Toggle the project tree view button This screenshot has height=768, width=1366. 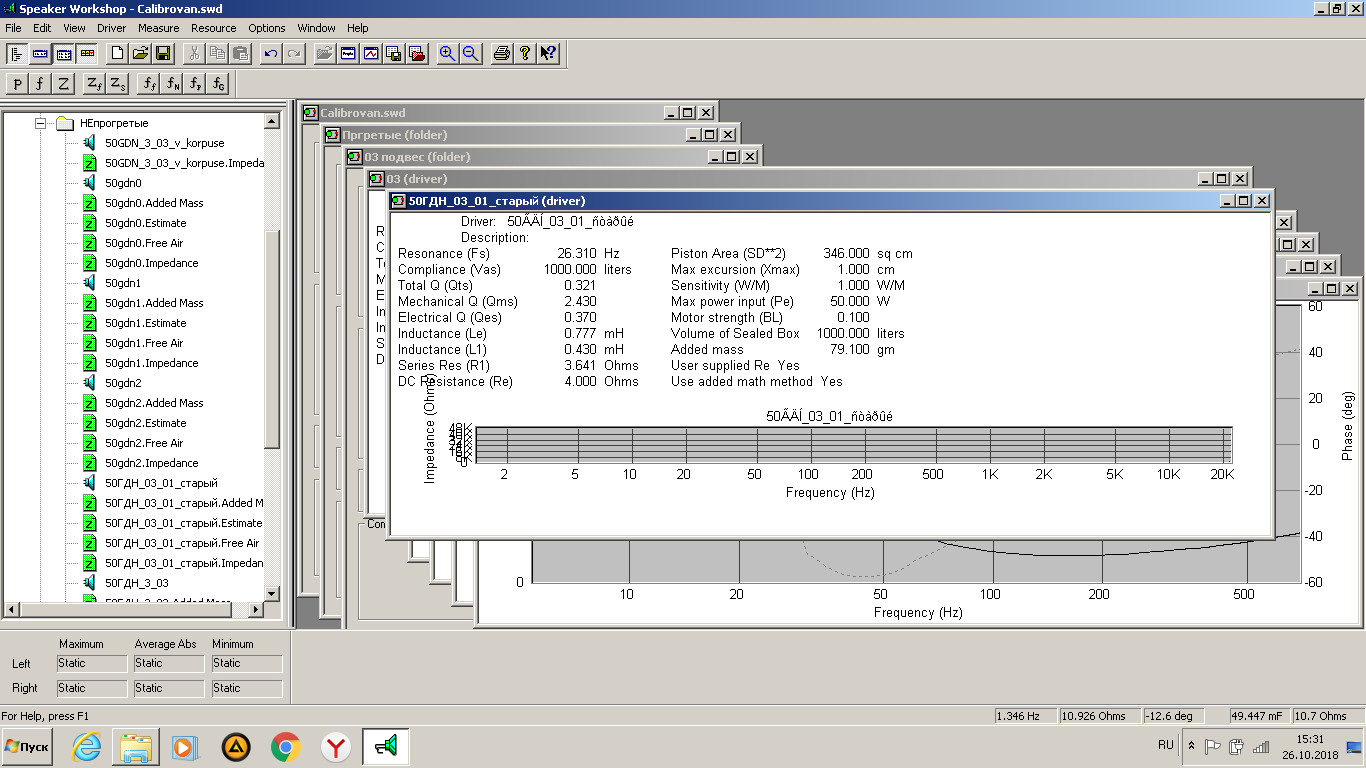(17, 54)
